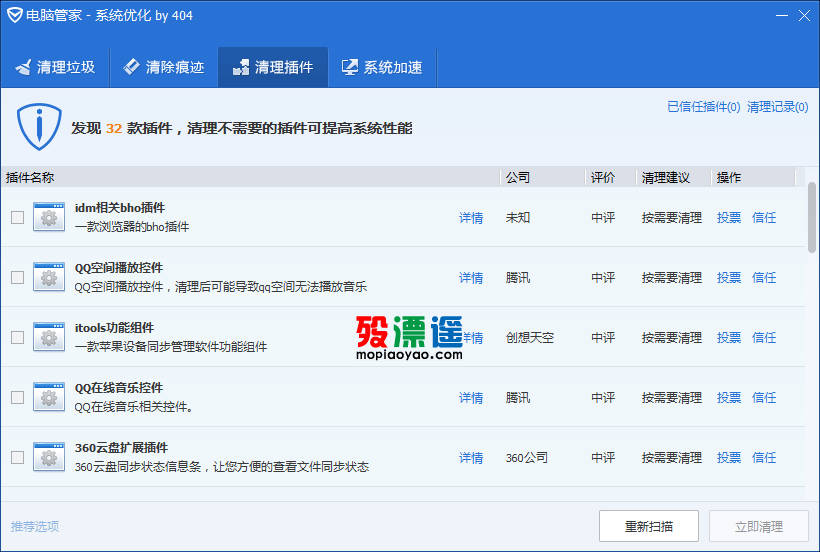Click 信任 for QQ空间播放控件

[x=764, y=278]
